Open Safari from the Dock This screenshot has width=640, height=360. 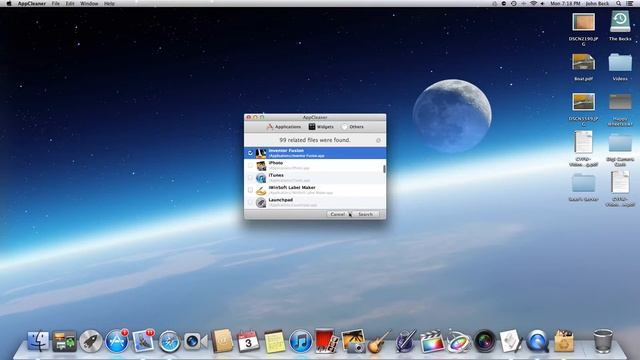[x=169, y=341]
